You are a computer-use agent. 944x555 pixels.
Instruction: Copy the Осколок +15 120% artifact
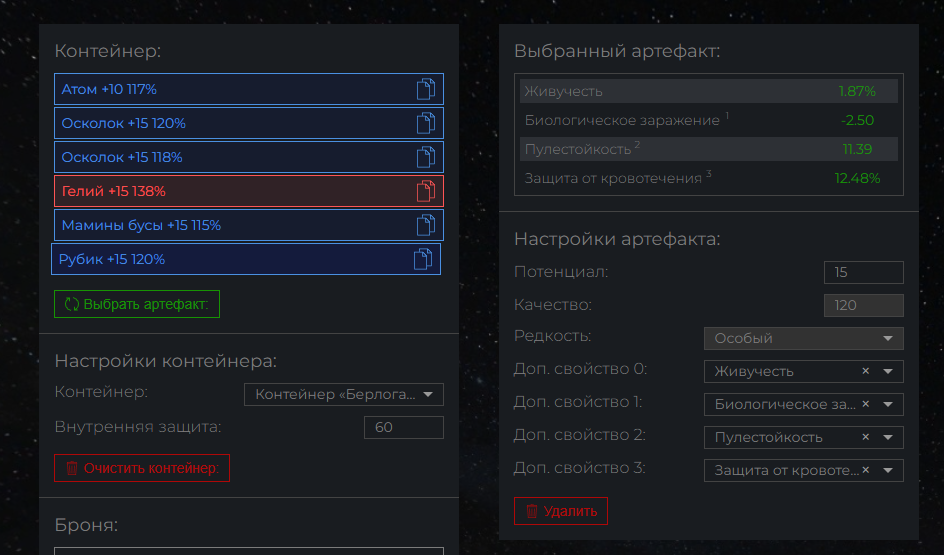tap(426, 123)
